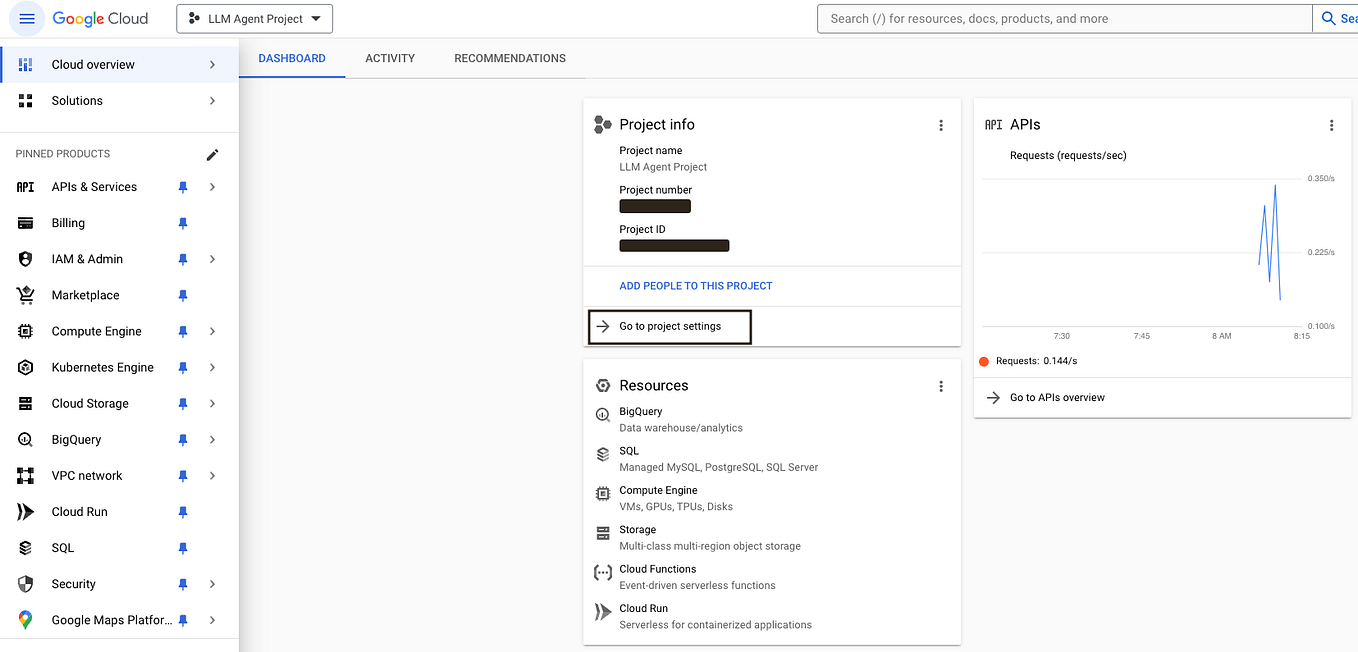Expand the Security sidebar entry
Image resolution: width=1358 pixels, height=652 pixels.
point(212,584)
